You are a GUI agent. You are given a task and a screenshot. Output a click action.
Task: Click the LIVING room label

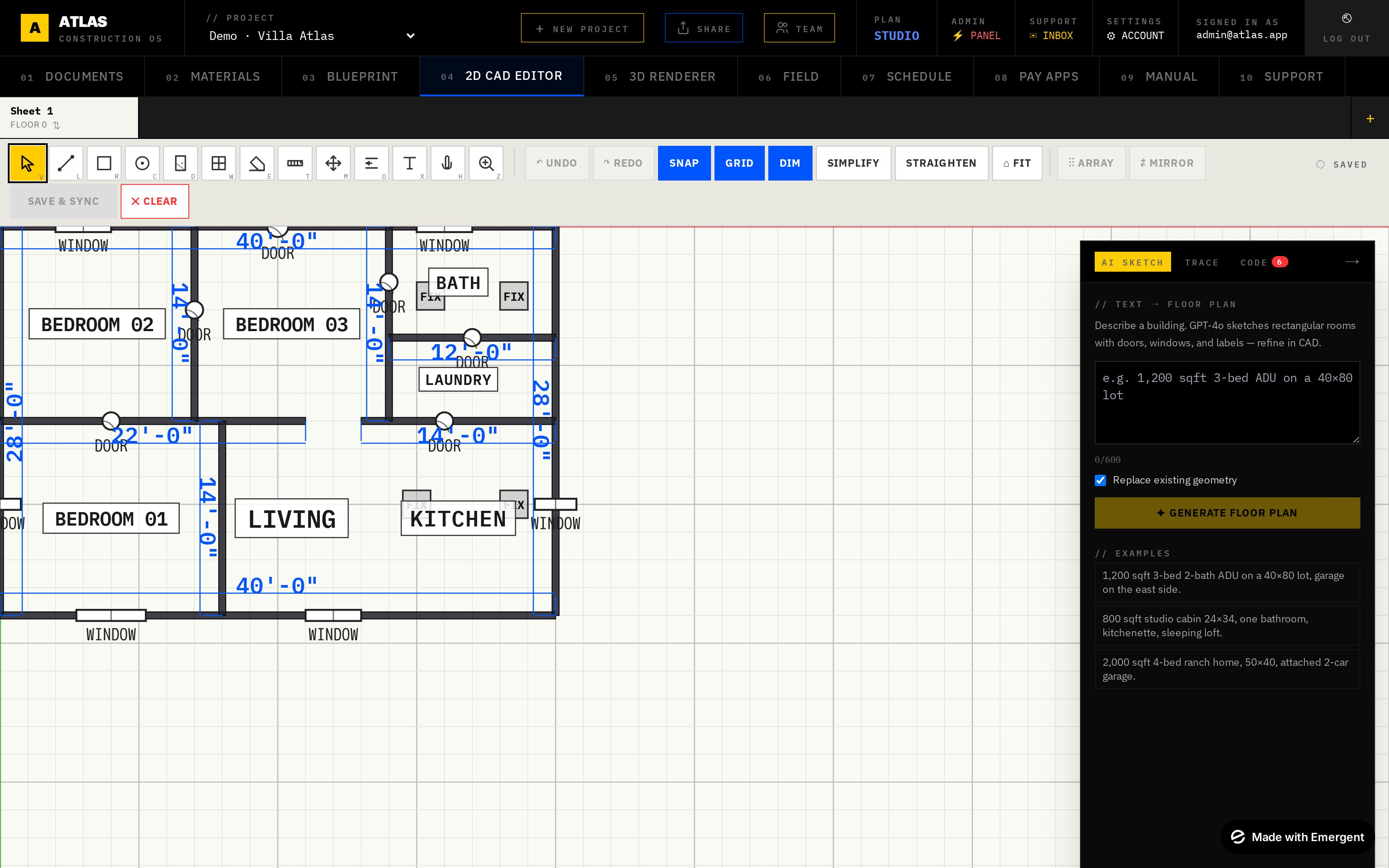(292, 518)
